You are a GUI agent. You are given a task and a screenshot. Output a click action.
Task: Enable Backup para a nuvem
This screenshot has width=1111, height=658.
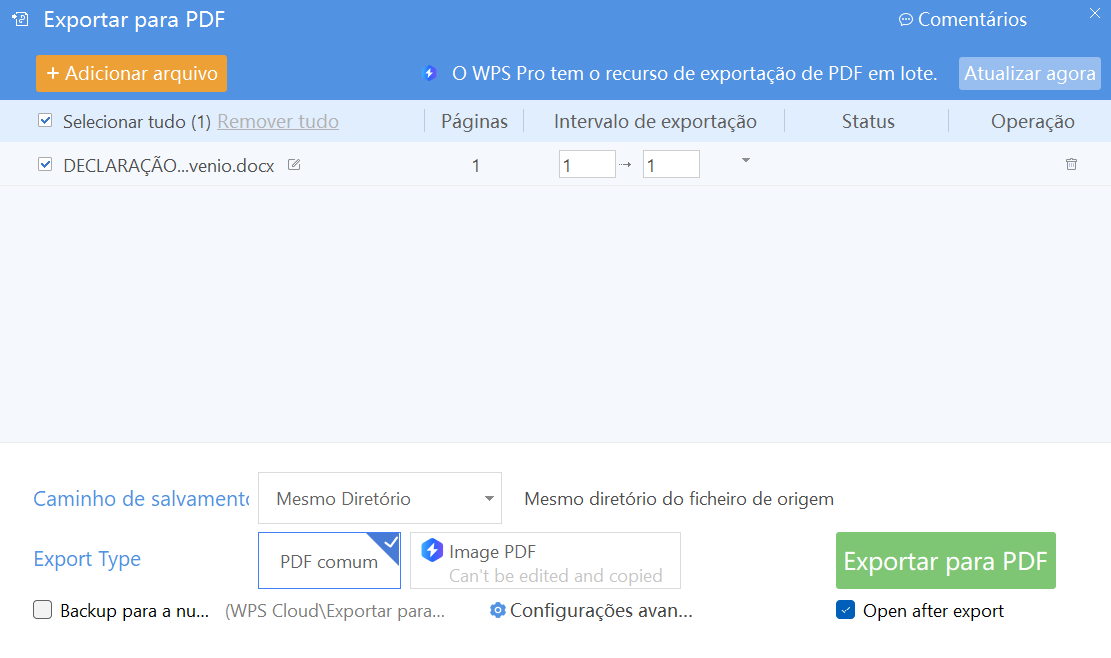(42, 610)
